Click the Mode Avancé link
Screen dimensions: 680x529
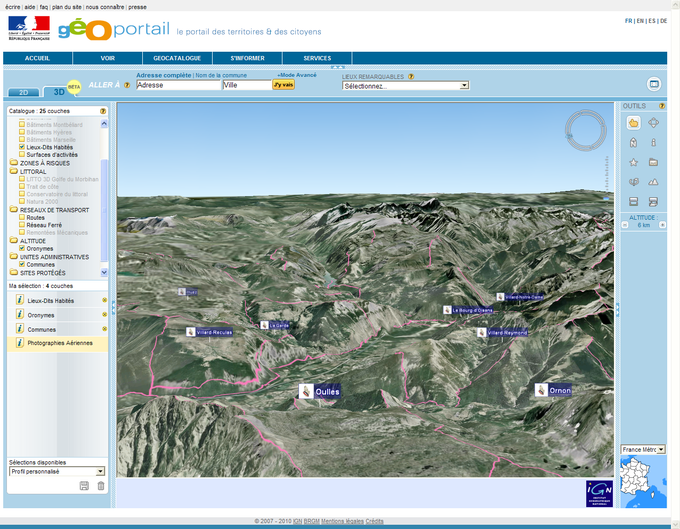coord(296,75)
